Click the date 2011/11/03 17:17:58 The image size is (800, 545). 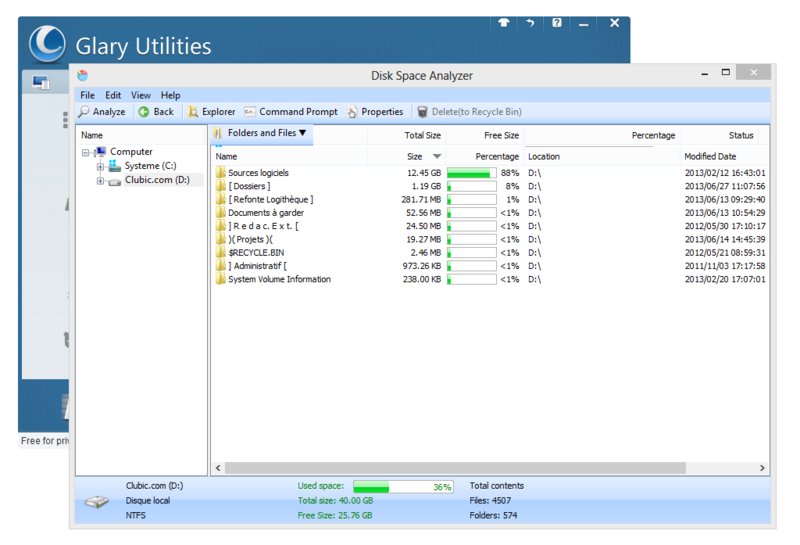click(x=725, y=266)
